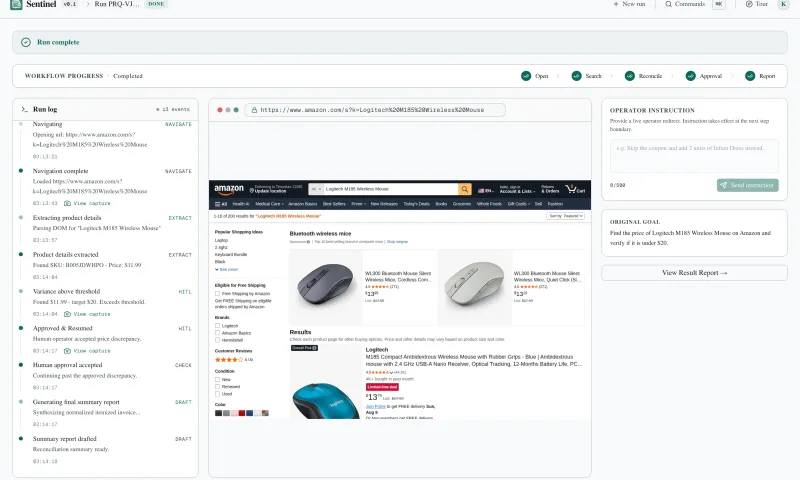The image size is (800, 480).
Task: Check the Hermitshell brand filter
Action: pyautogui.click(x=217, y=340)
